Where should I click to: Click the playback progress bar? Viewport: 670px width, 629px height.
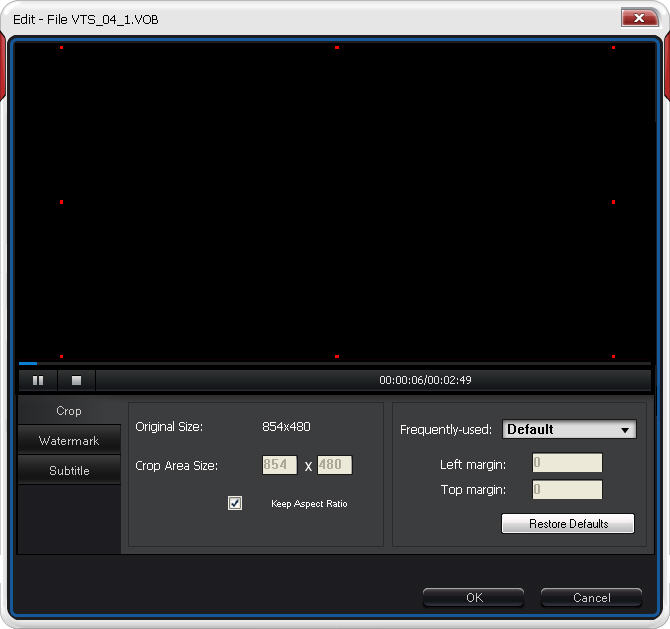coord(335,364)
